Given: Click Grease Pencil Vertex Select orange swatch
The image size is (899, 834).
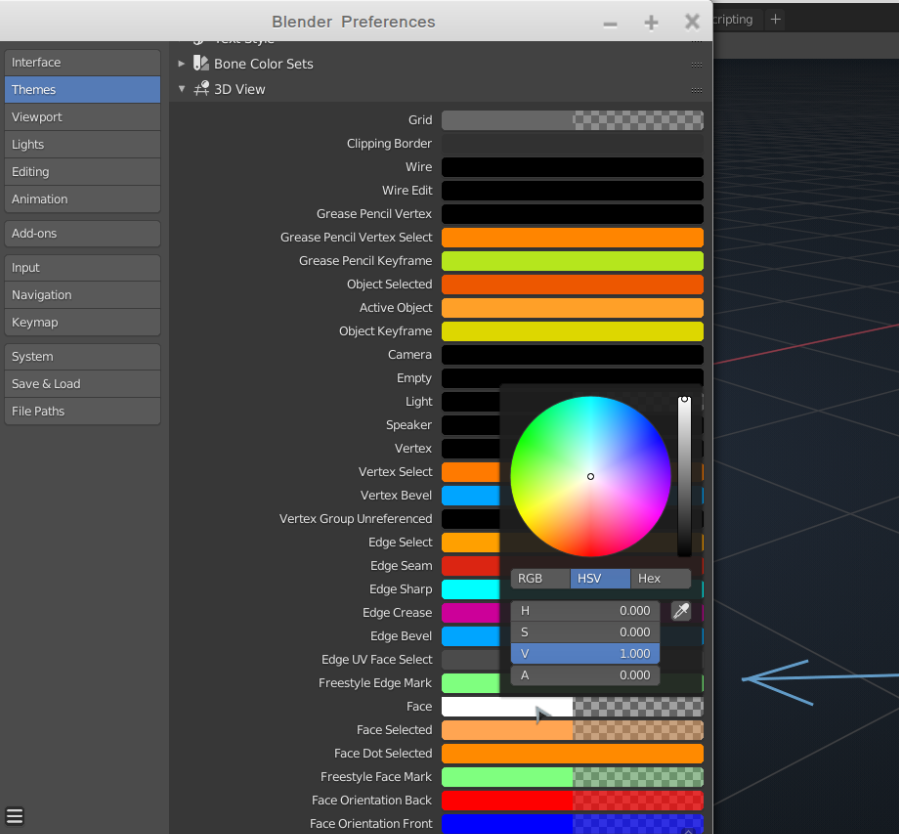Looking at the screenshot, I should click(x=572, y=237).
